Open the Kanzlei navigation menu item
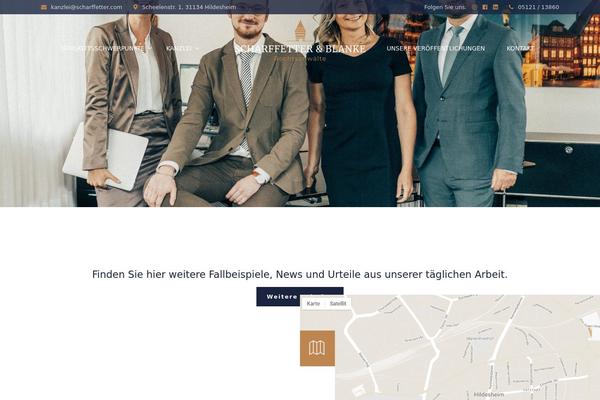This screenshot has width=600, height=400. (179, 49)
